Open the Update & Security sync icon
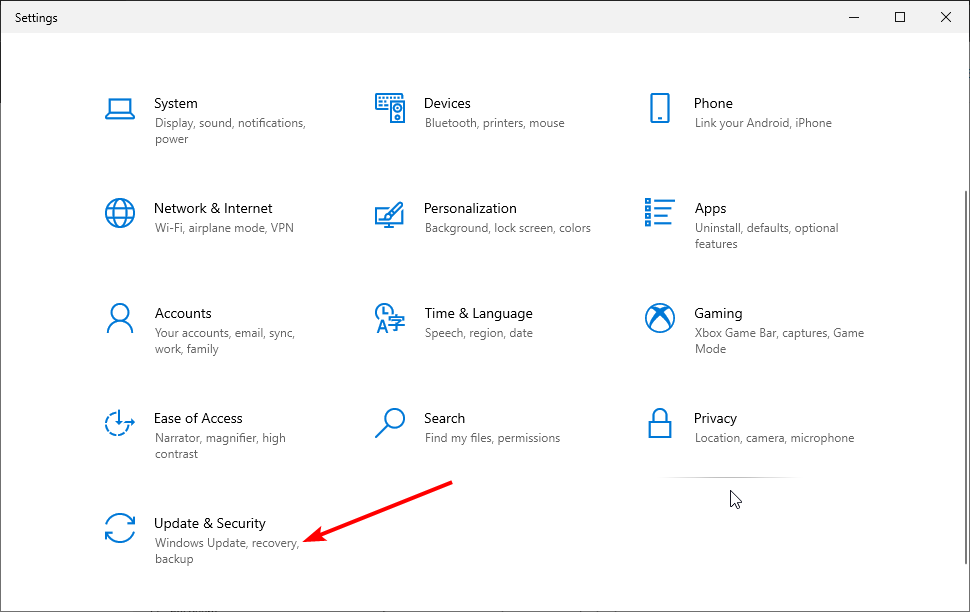970x612 pixels. tap(119, 528)
